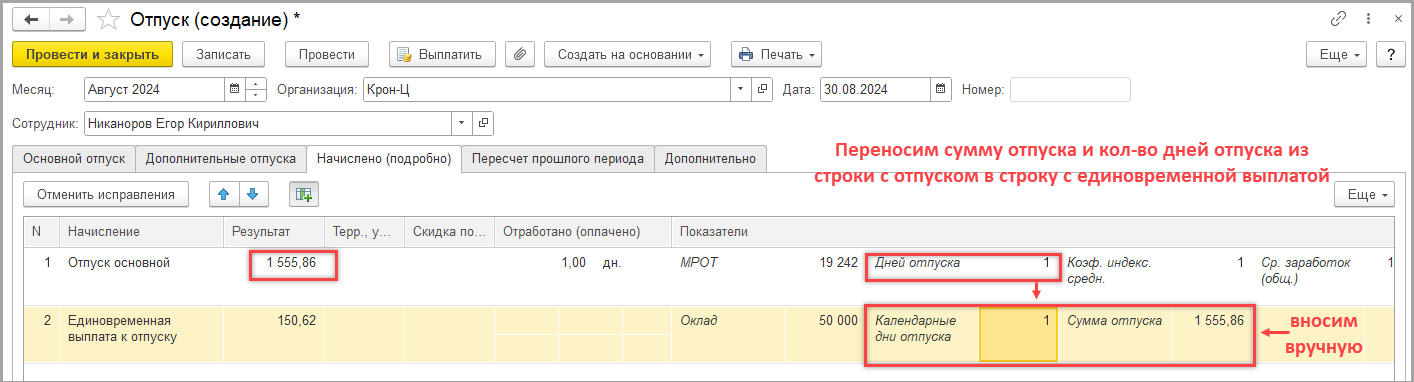This screenshot has height=382, width=1414.
Task: Copy link via the chain icon
Action: pos(1338,18)
